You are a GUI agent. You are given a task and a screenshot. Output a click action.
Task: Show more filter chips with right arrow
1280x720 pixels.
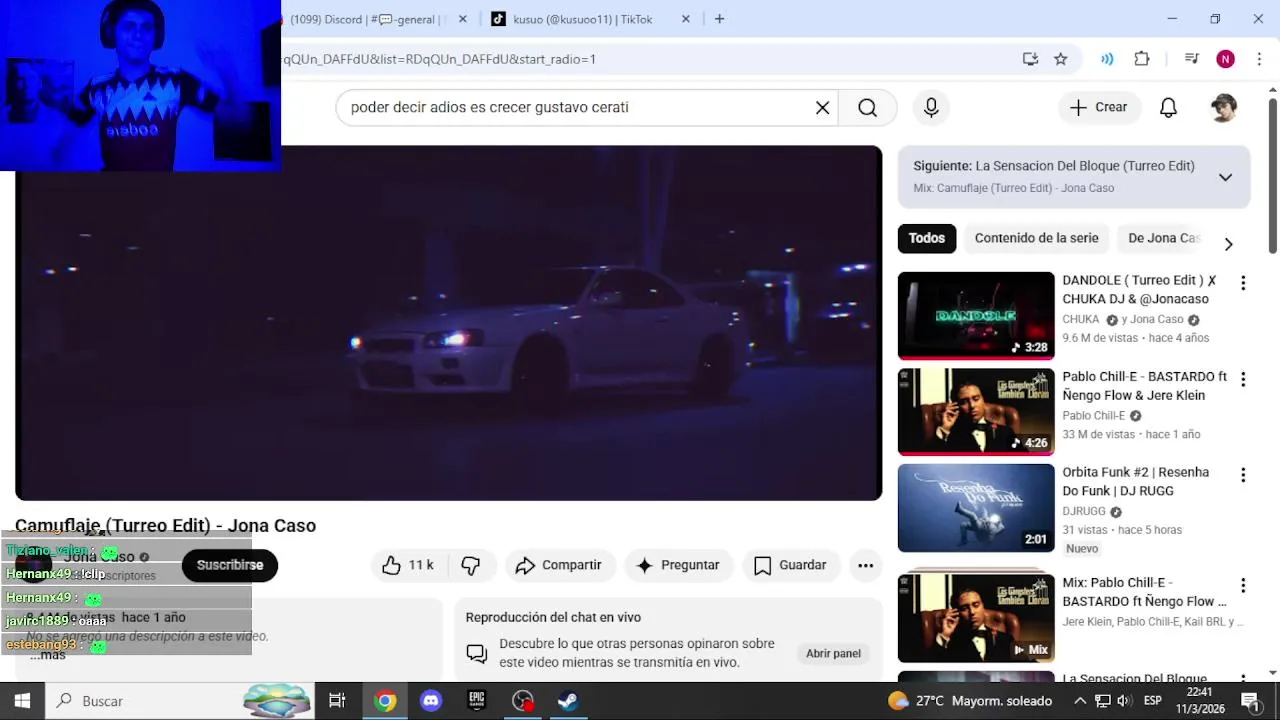[x=1228, y=244]
